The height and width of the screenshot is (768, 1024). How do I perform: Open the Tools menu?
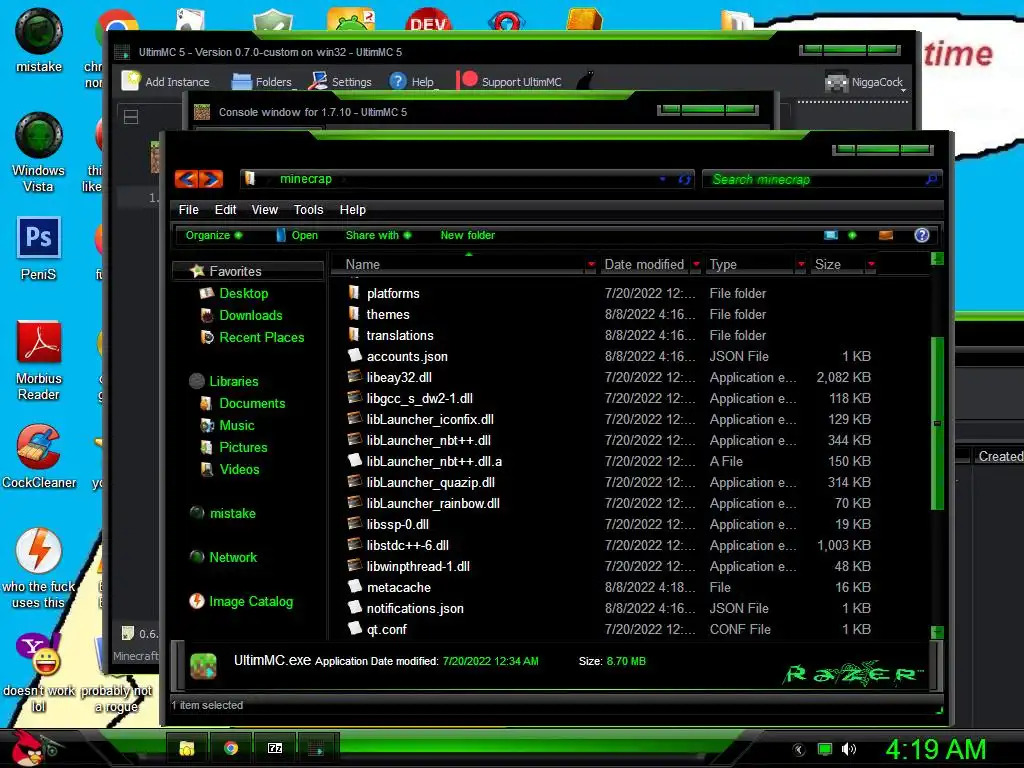[308, 210]
